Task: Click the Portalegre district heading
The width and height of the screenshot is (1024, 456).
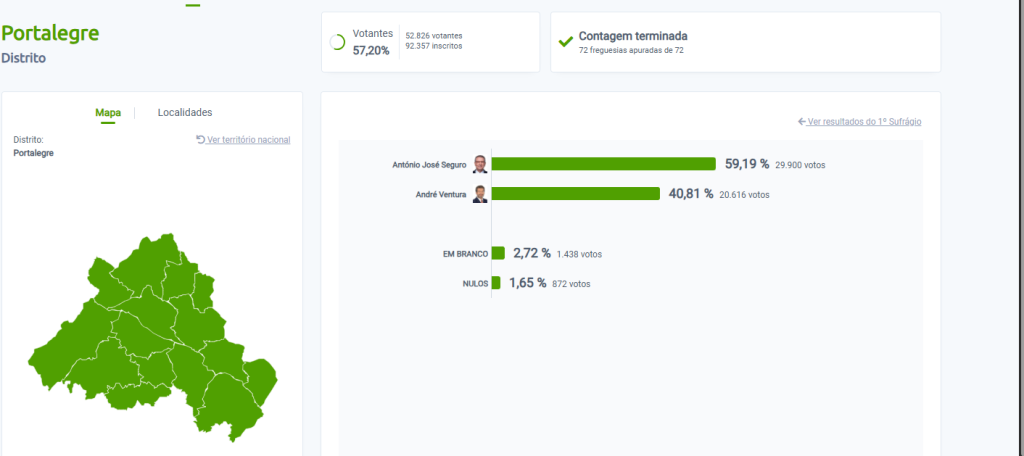Action: [50, 33]
